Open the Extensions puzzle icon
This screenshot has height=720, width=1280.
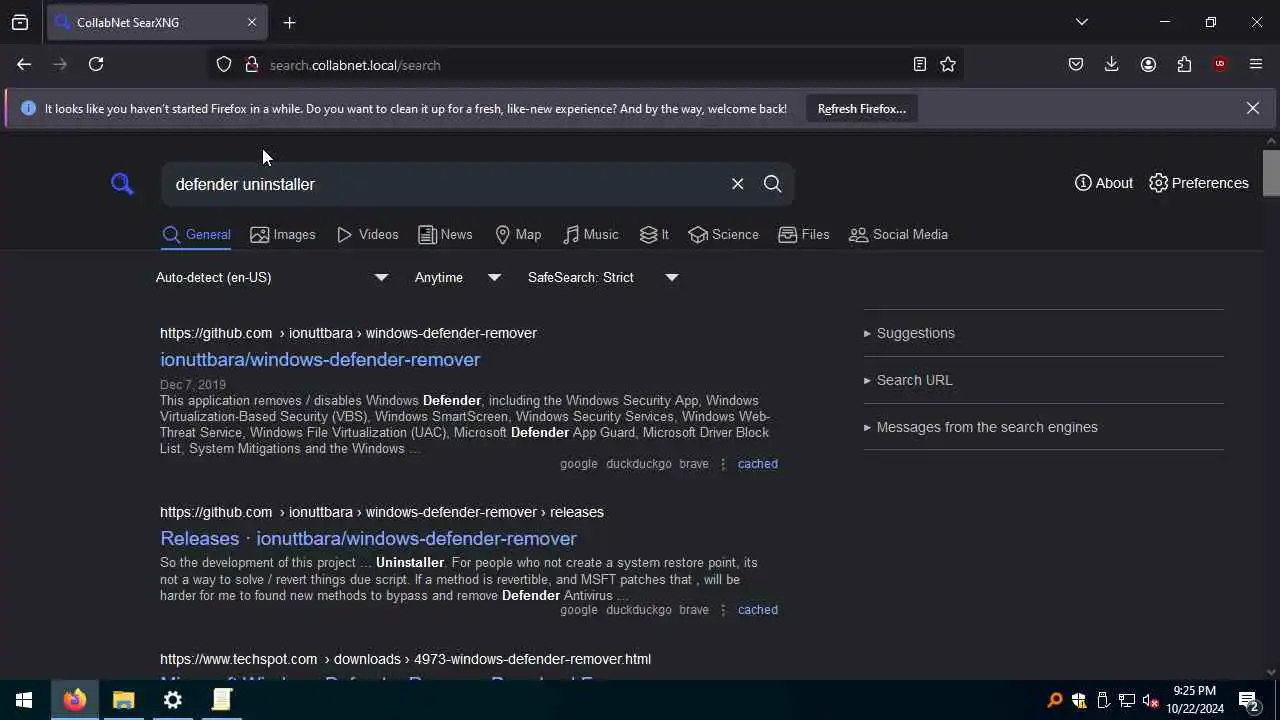point(1184,64)
